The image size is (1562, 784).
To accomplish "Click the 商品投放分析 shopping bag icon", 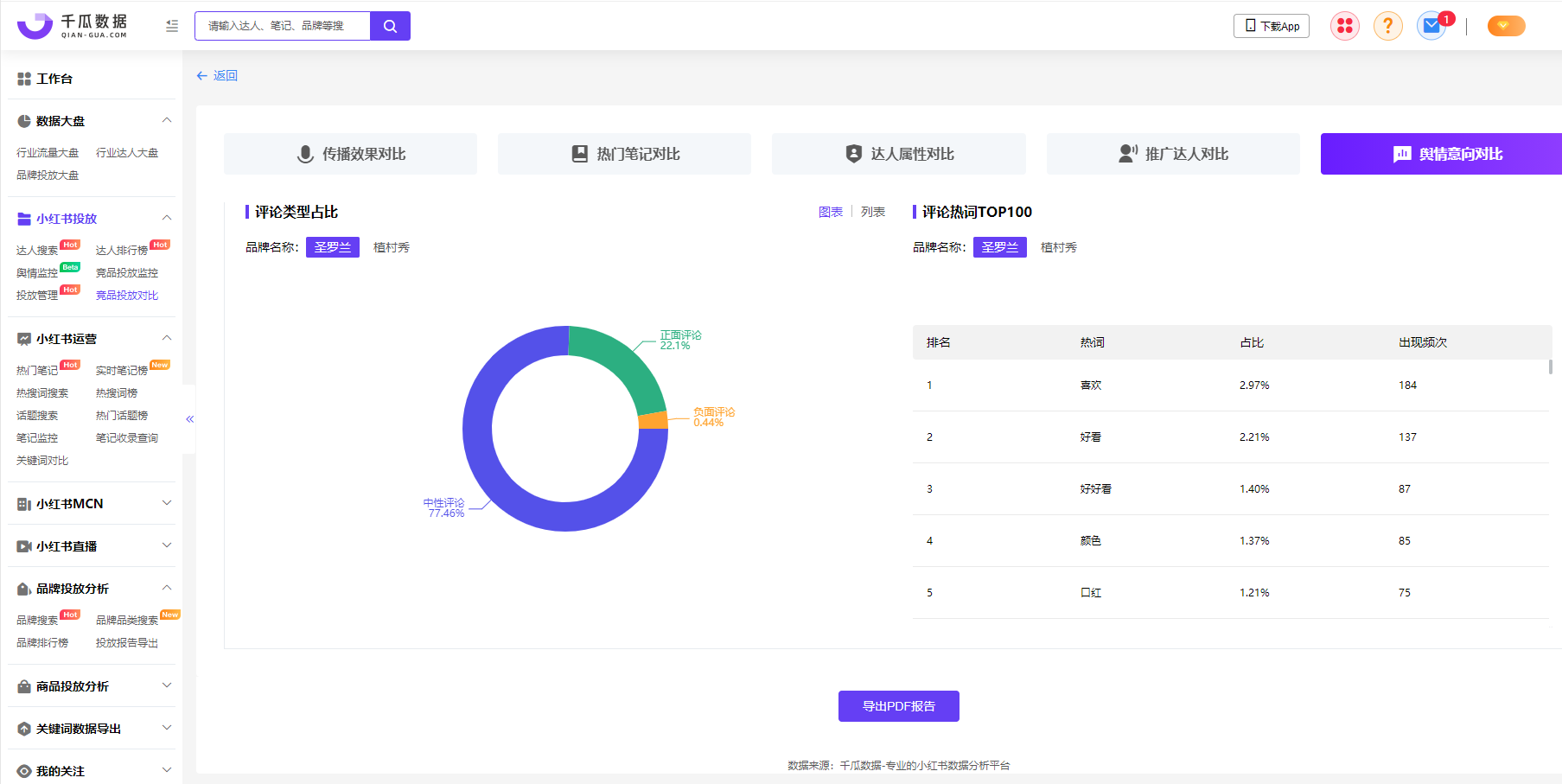I will tap(24, 686).
